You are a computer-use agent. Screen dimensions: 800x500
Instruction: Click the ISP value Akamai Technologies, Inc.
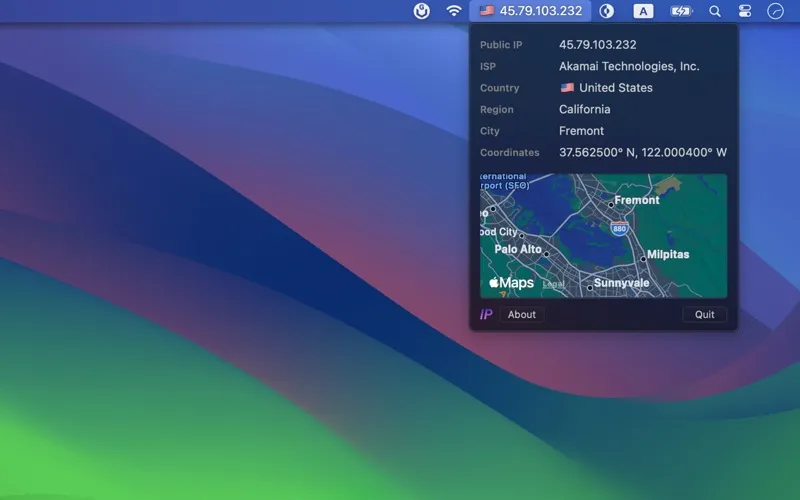[x=629, y=66]
